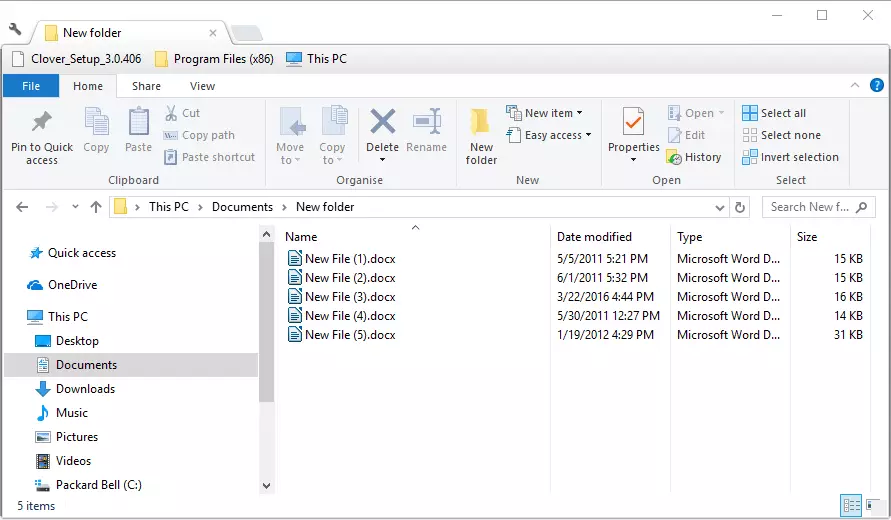Viewport: 891px width, 520px height.
Task: Open the recent locations dropdown
Action: coord(75,207)
